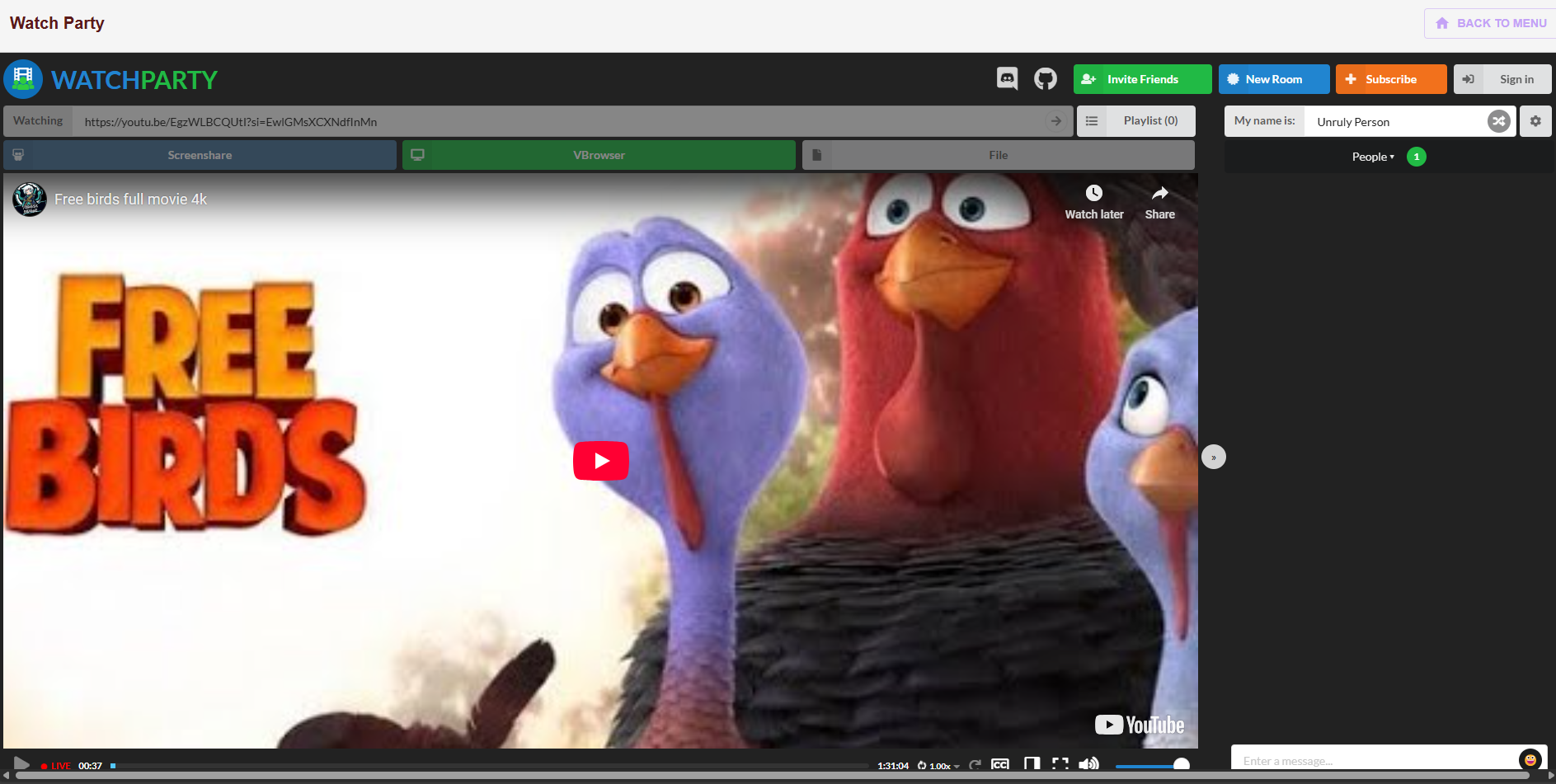The image size is (1556, 784).
Task: Collapse chat sidebar with chevron button
Action: 1214,457
